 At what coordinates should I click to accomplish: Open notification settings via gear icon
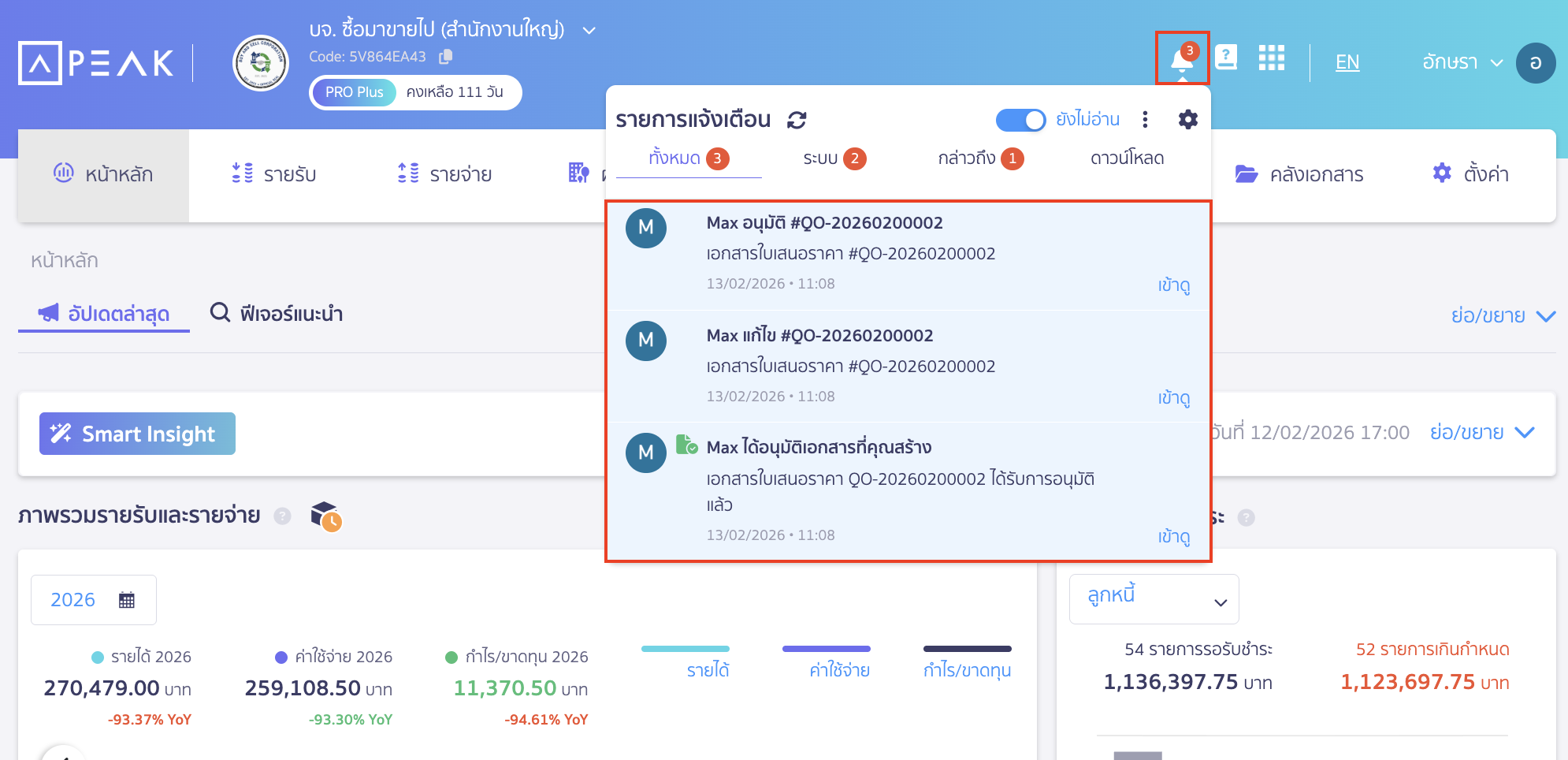point(1187,120)
